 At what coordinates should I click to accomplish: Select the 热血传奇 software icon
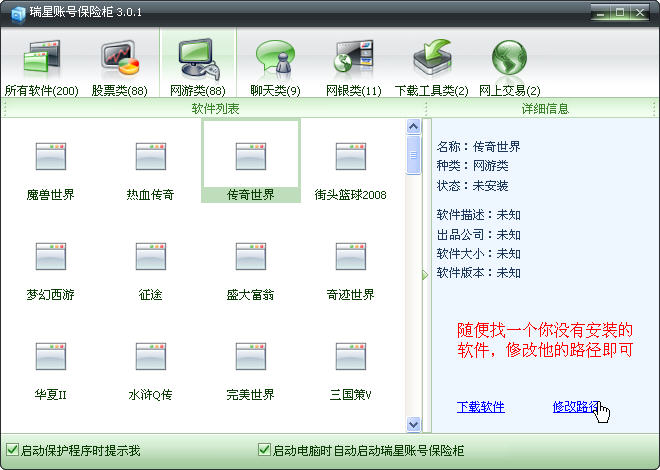(x=151, y=157)
